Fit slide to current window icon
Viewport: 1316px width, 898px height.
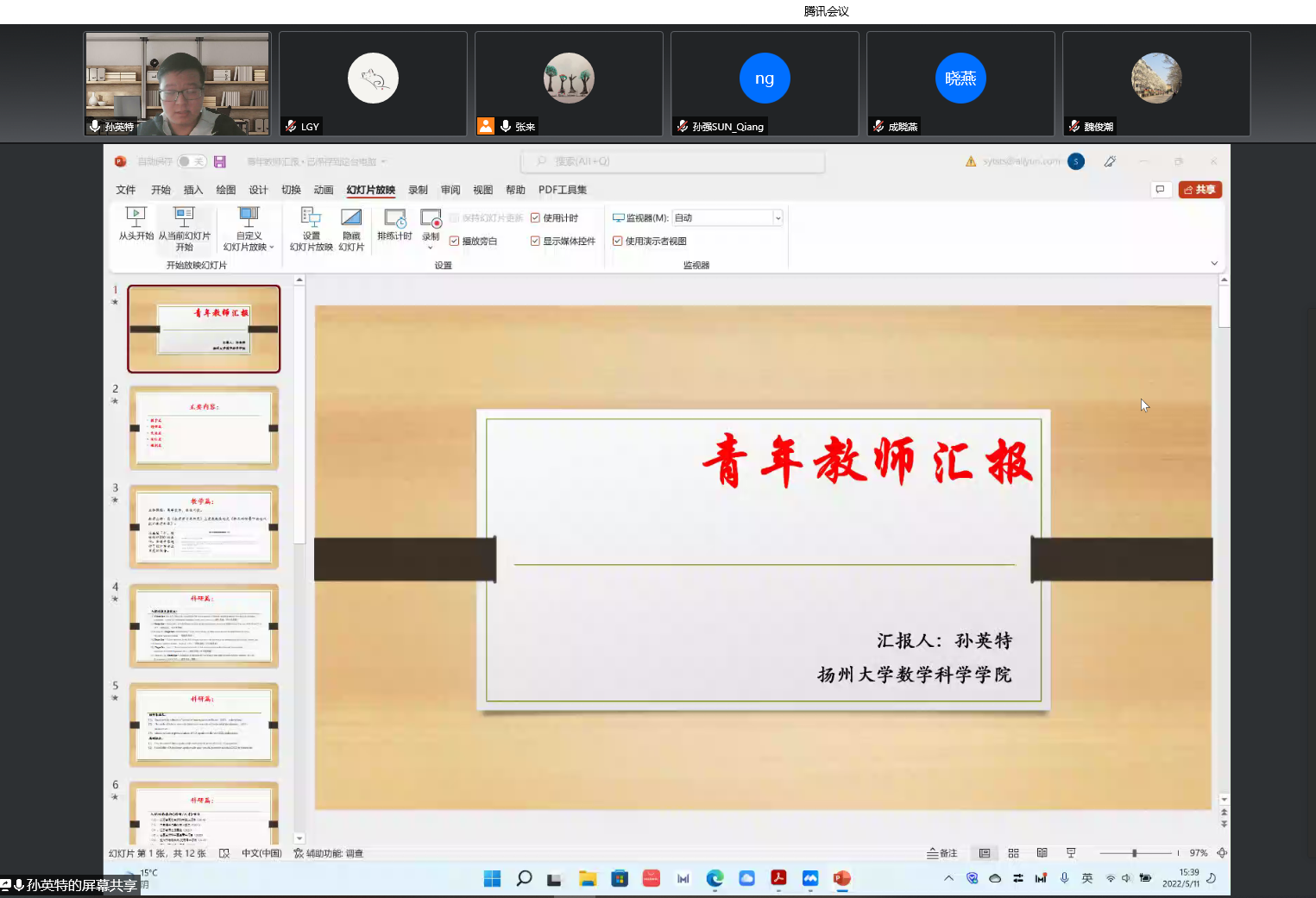pyautogui.click(x=1222, y=853)
